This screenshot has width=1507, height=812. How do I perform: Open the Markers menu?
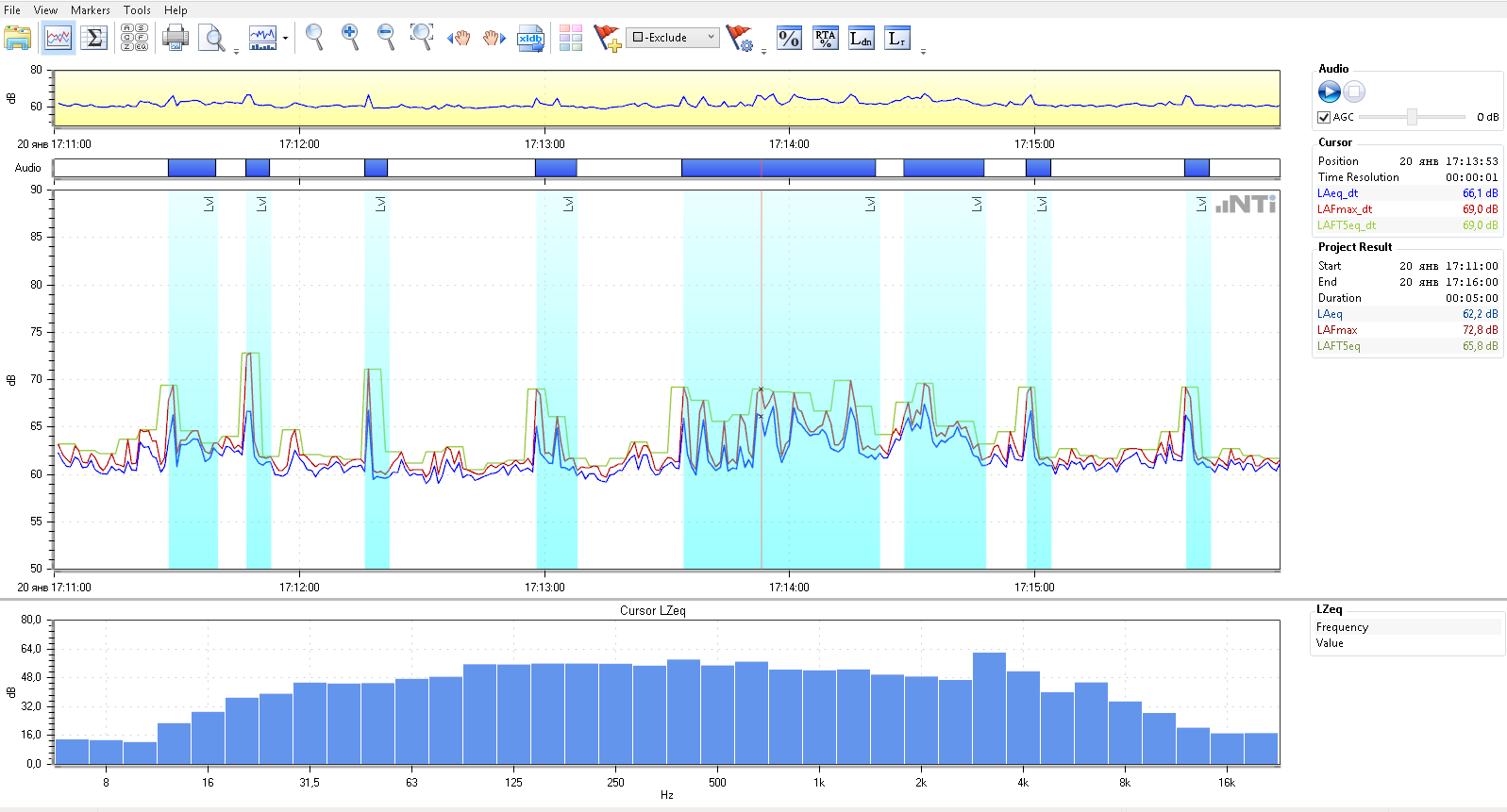(90, 10)
